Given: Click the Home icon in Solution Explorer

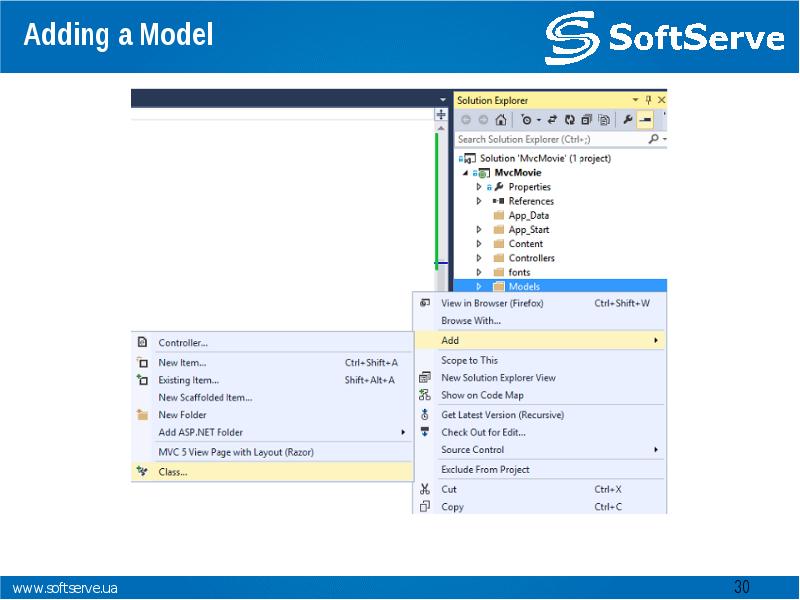Looking at the screenshot, I should click(x=500, y=120).
